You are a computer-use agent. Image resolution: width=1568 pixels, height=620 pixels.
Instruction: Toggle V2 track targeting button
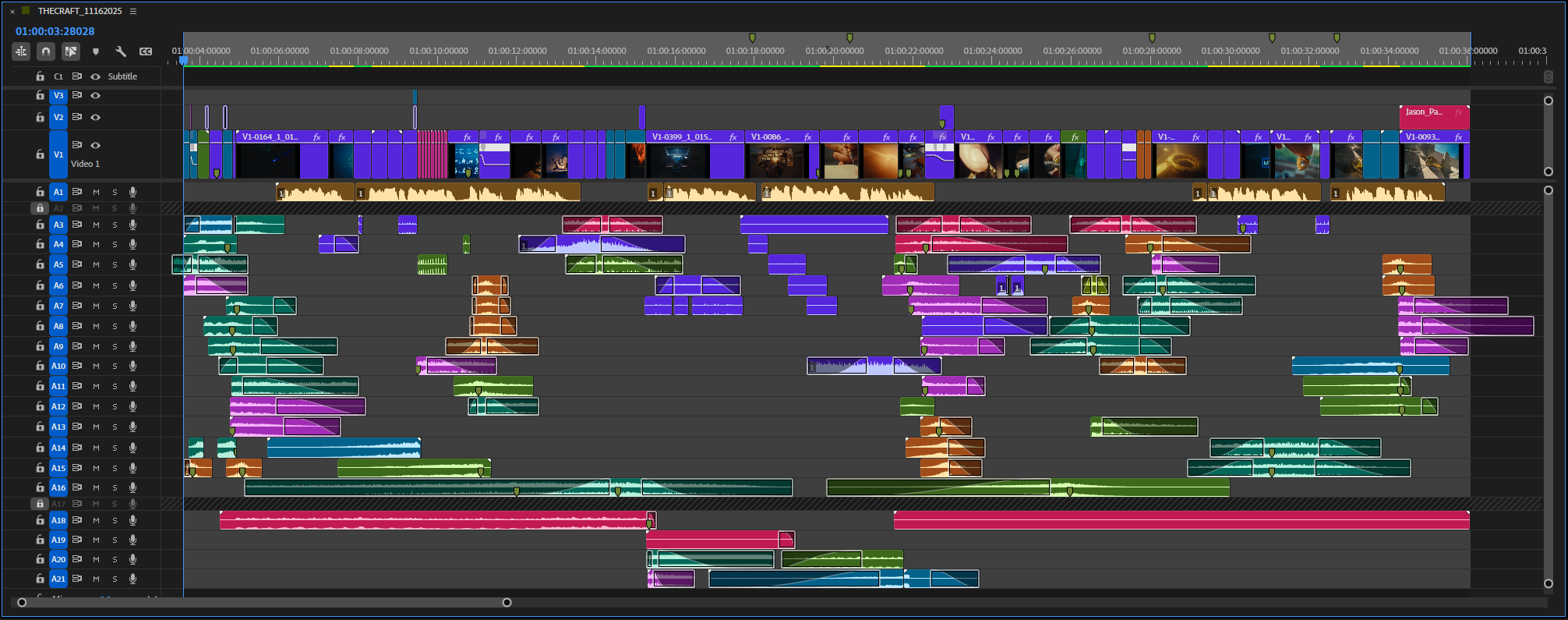58,117
